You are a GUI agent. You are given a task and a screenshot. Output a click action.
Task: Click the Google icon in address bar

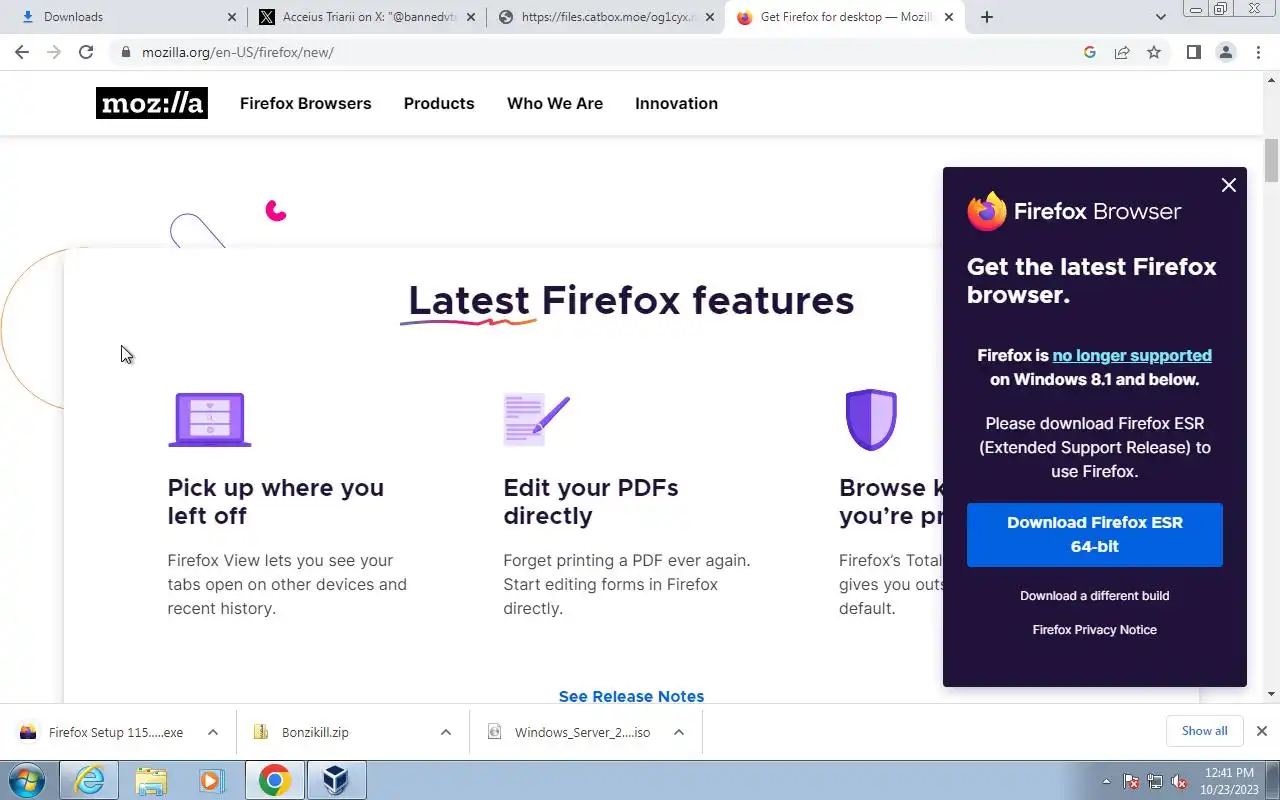1090,52
